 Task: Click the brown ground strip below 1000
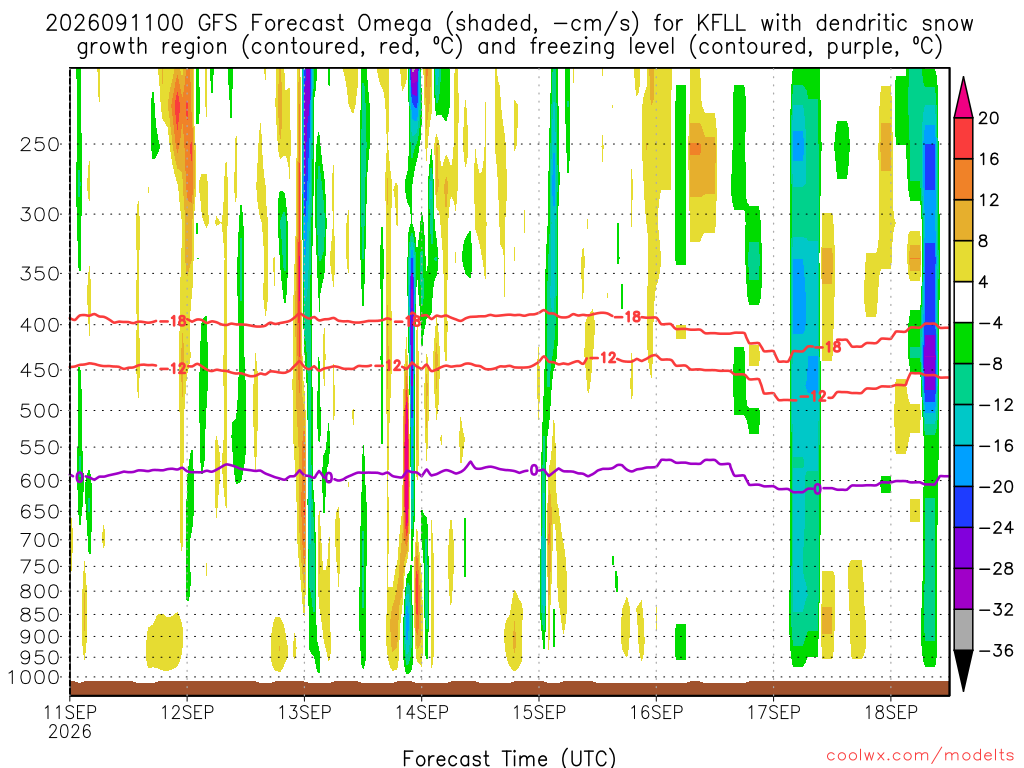coord(509,688)
